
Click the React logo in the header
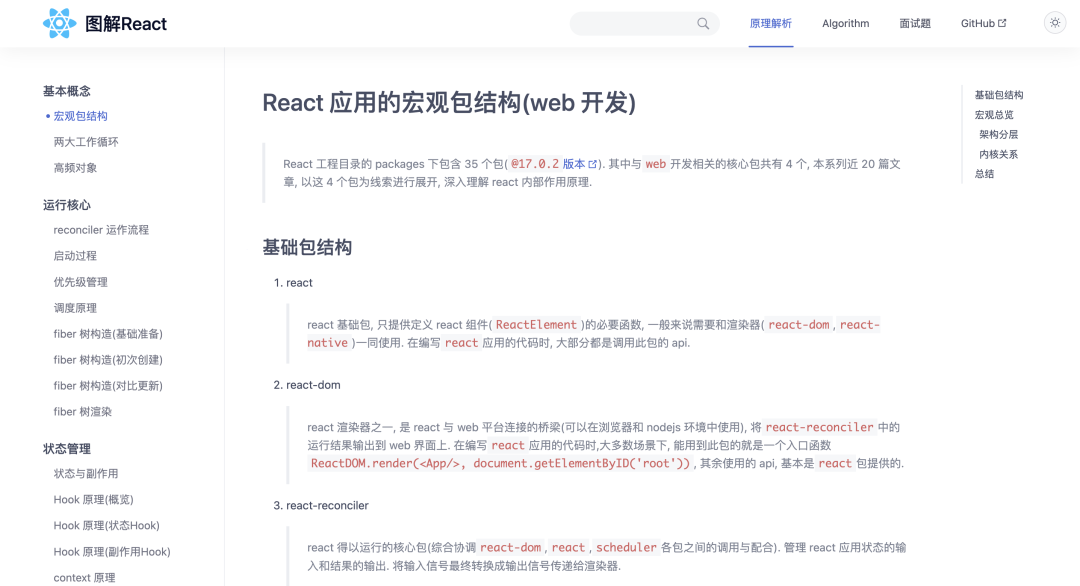point(59,22)
